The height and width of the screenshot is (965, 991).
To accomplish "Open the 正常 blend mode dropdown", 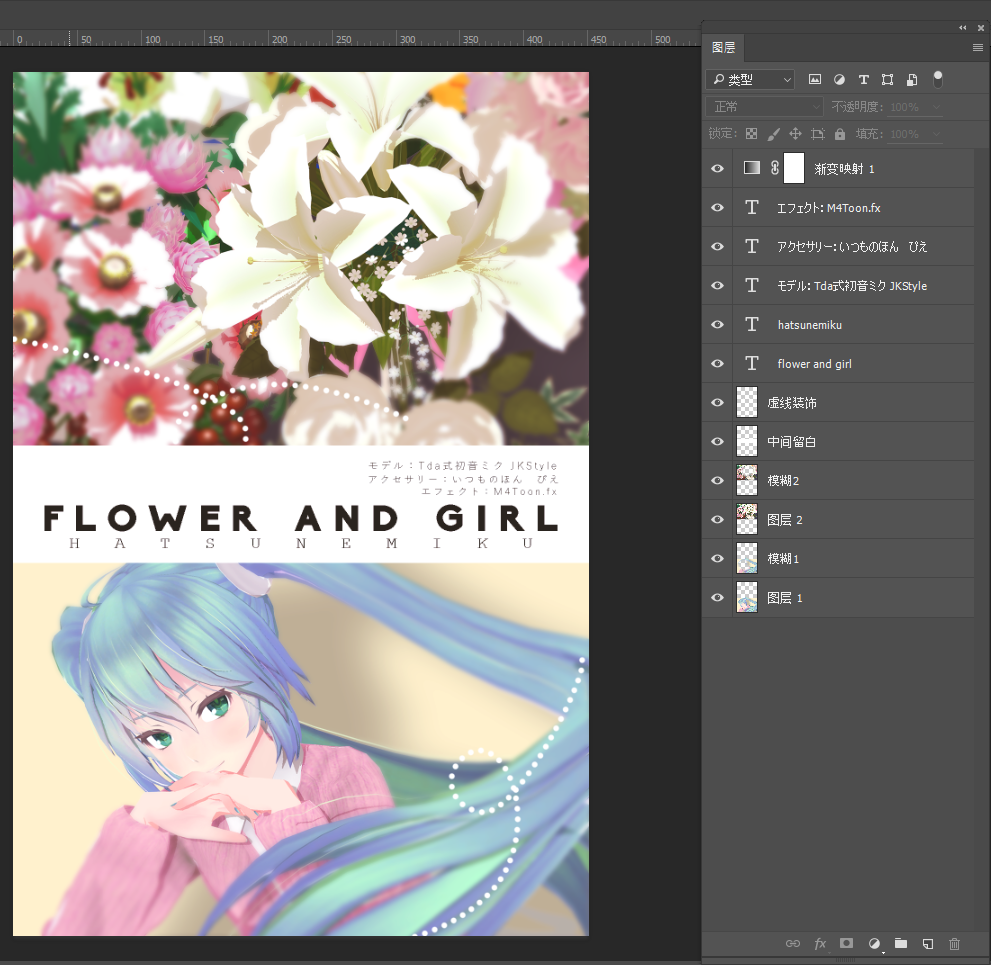I will tap(765, 107).
